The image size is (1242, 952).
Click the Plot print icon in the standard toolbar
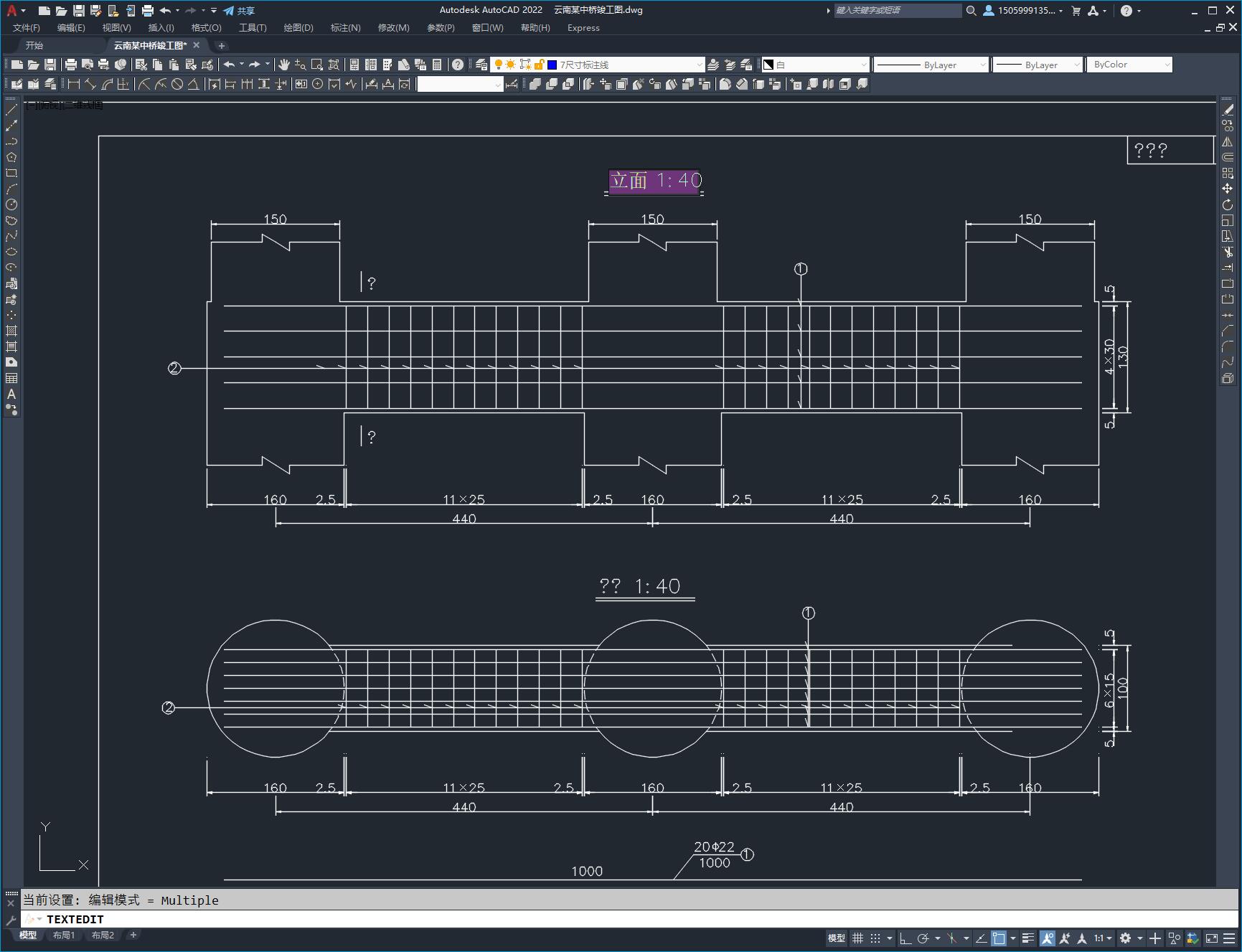(71, 65)
